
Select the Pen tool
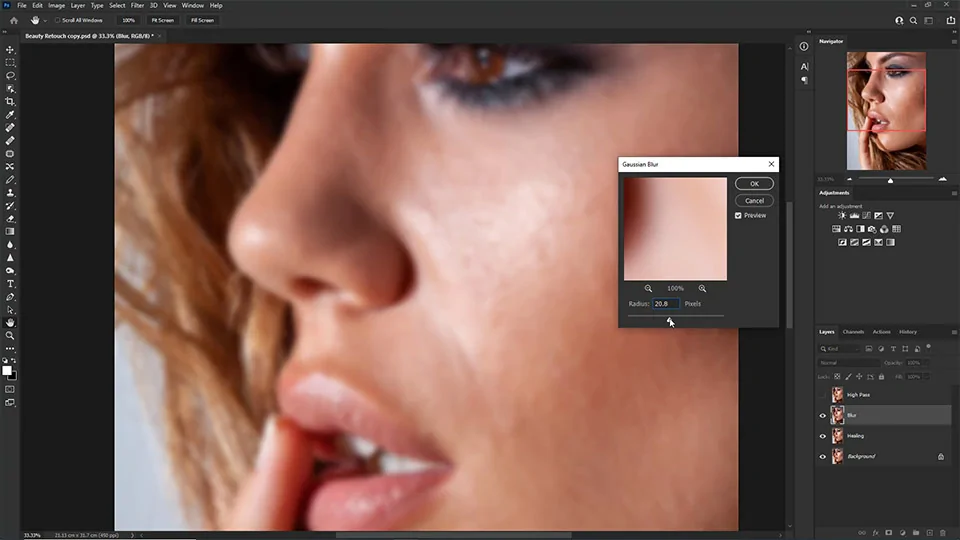(10, 297)
